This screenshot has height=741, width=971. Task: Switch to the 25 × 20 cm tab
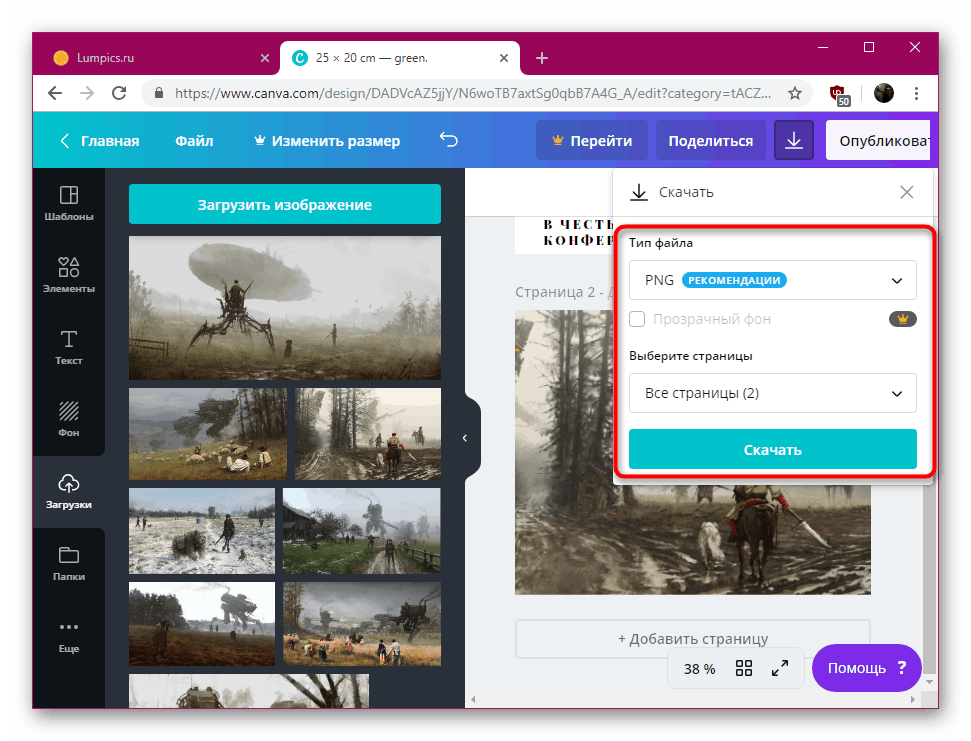coord(399,58)
